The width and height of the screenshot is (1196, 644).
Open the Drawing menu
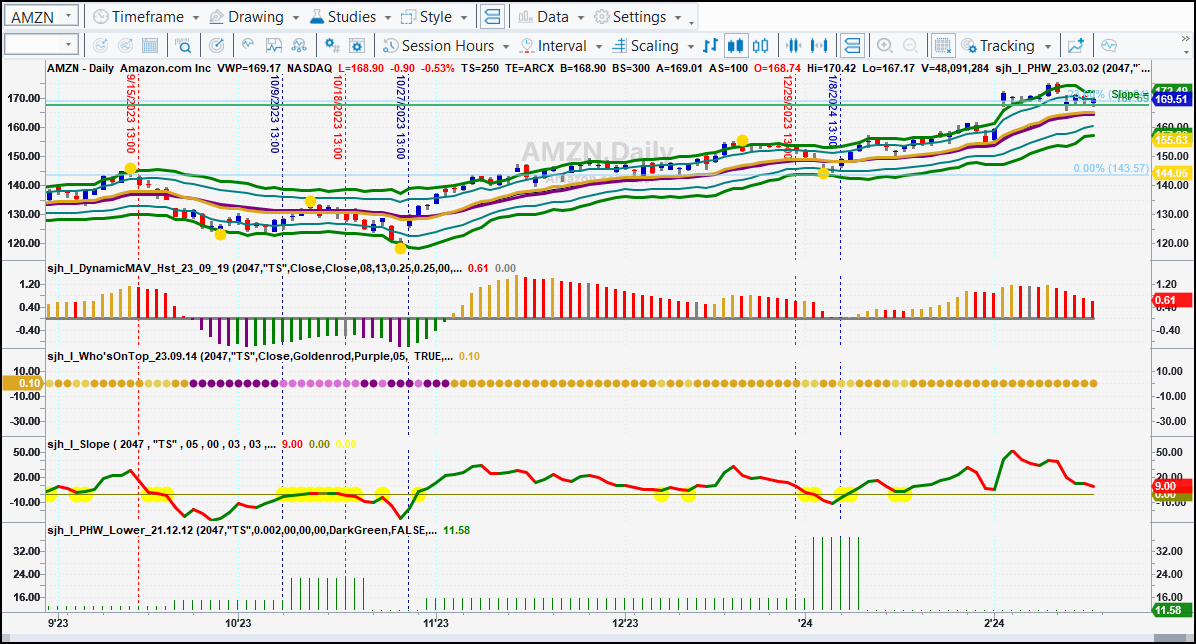(x=254, y=17)
